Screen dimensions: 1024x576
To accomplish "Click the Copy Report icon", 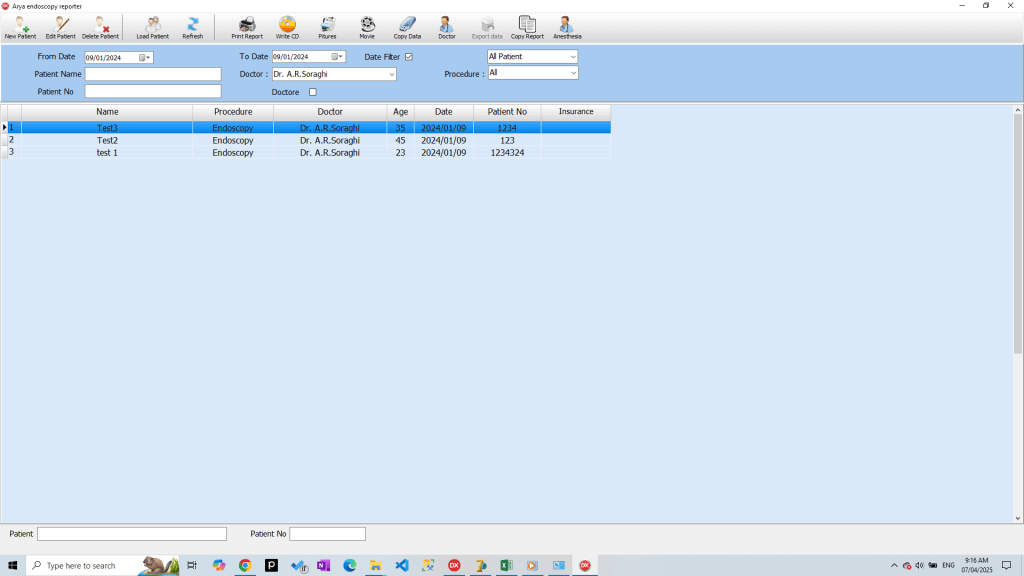I will coord(527,26).
